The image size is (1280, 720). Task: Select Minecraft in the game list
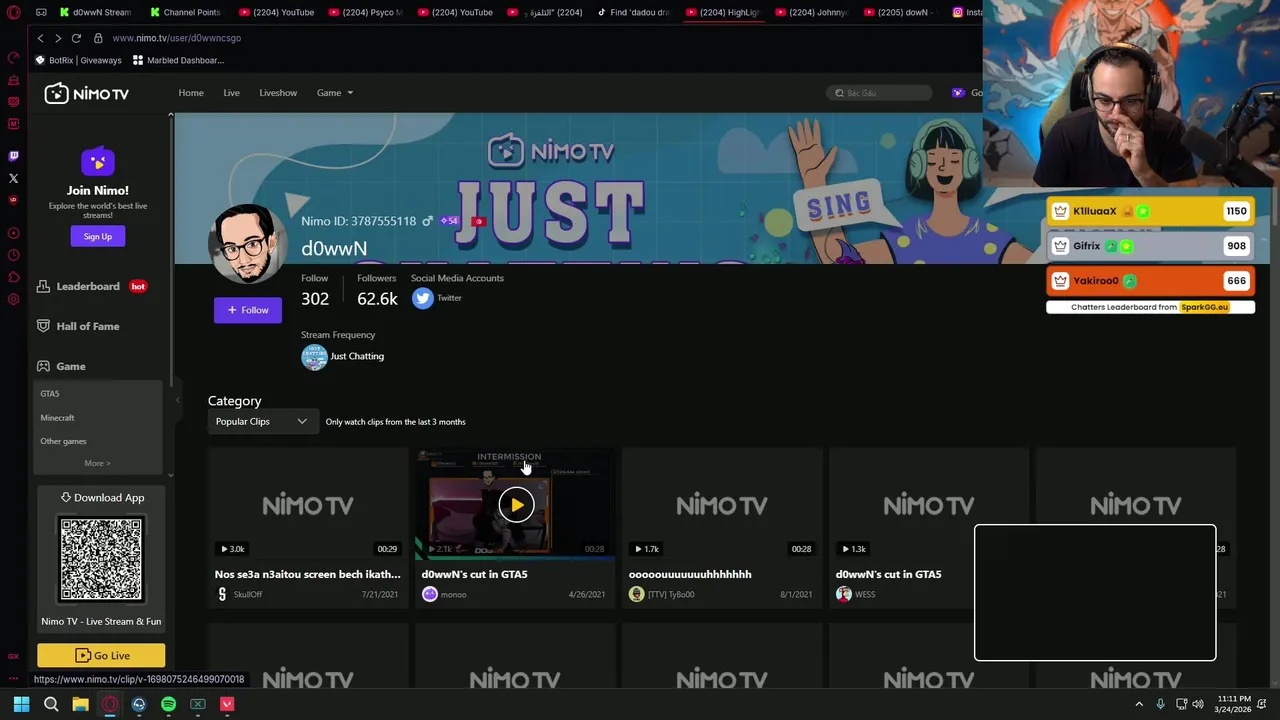click(x=57, y=418)
